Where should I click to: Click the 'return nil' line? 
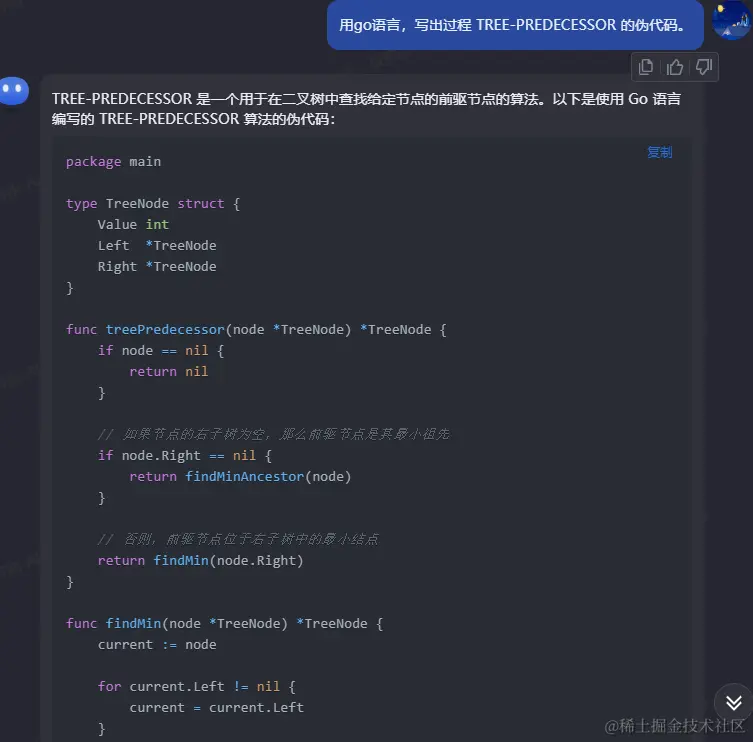pos(169,371)
